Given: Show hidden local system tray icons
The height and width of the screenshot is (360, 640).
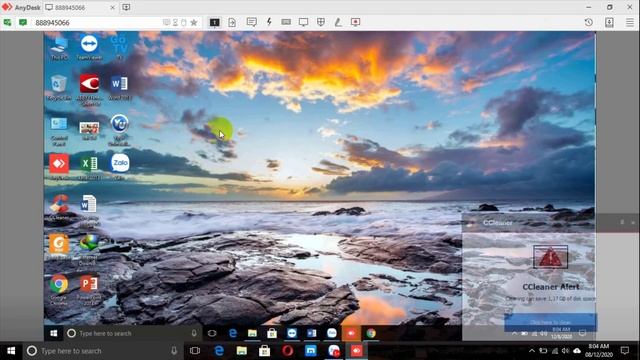Looking at the screenshot, I should [531, 351].
